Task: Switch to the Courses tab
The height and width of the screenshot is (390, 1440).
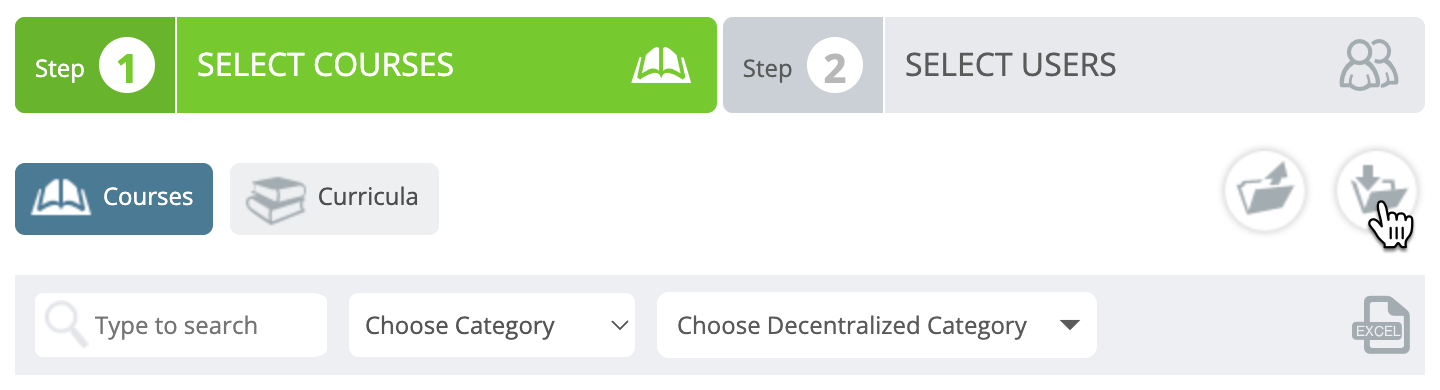Action: tap(114, 199)
